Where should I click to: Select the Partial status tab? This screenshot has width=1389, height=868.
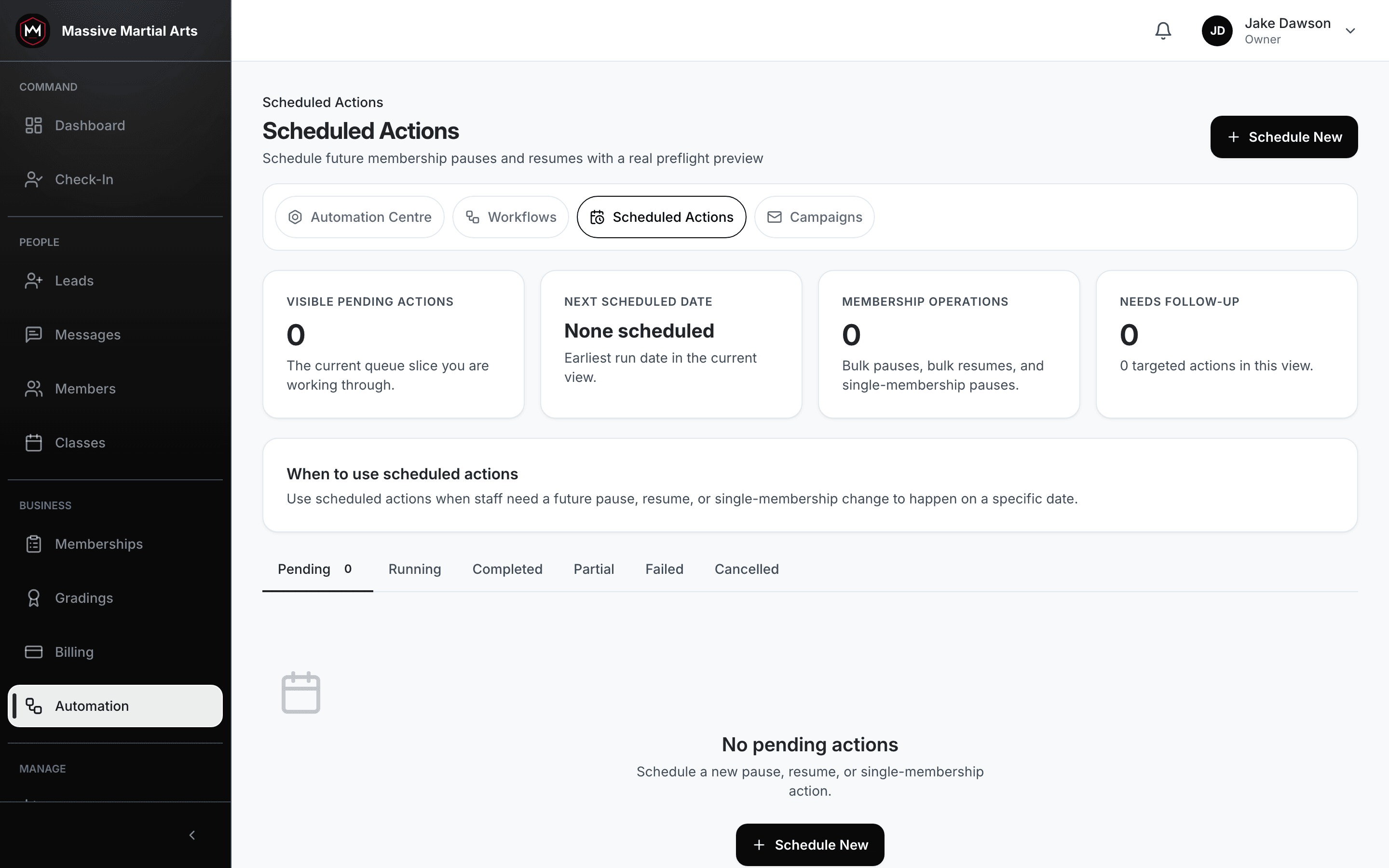point(594,569)
